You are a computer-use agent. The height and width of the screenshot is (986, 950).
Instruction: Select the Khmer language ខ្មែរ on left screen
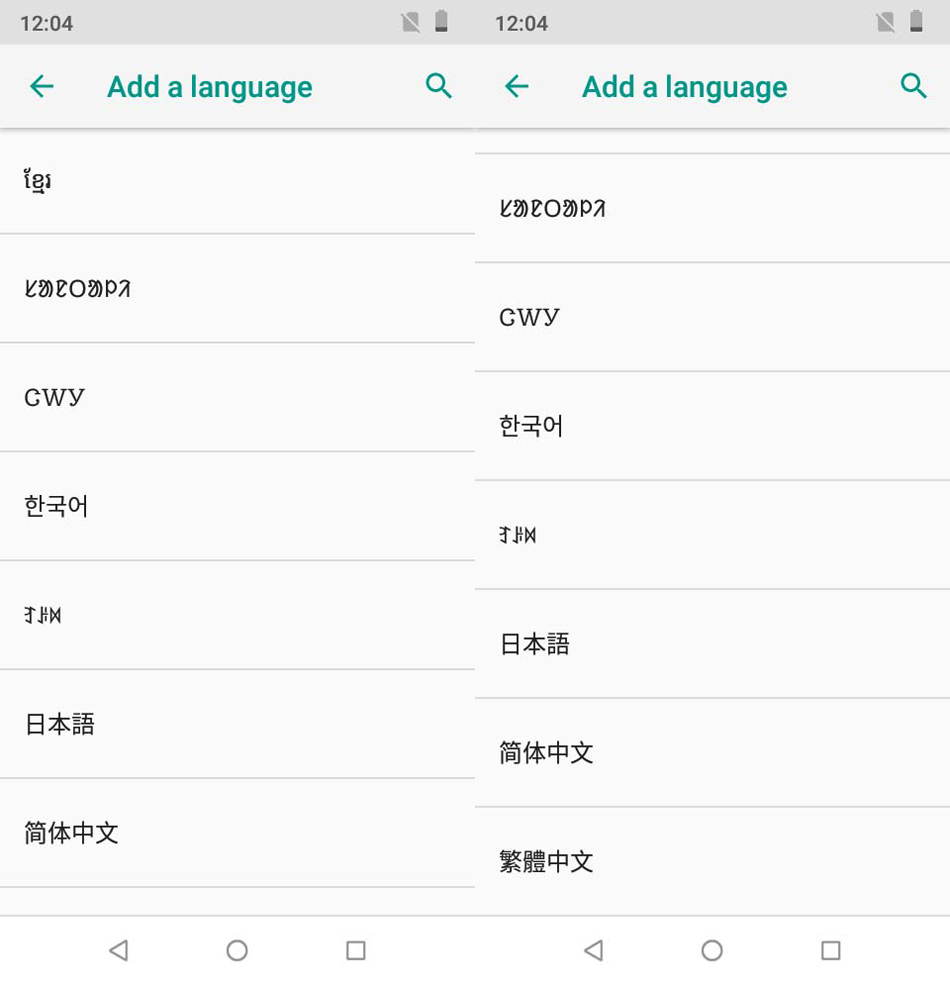pos(237,182)
